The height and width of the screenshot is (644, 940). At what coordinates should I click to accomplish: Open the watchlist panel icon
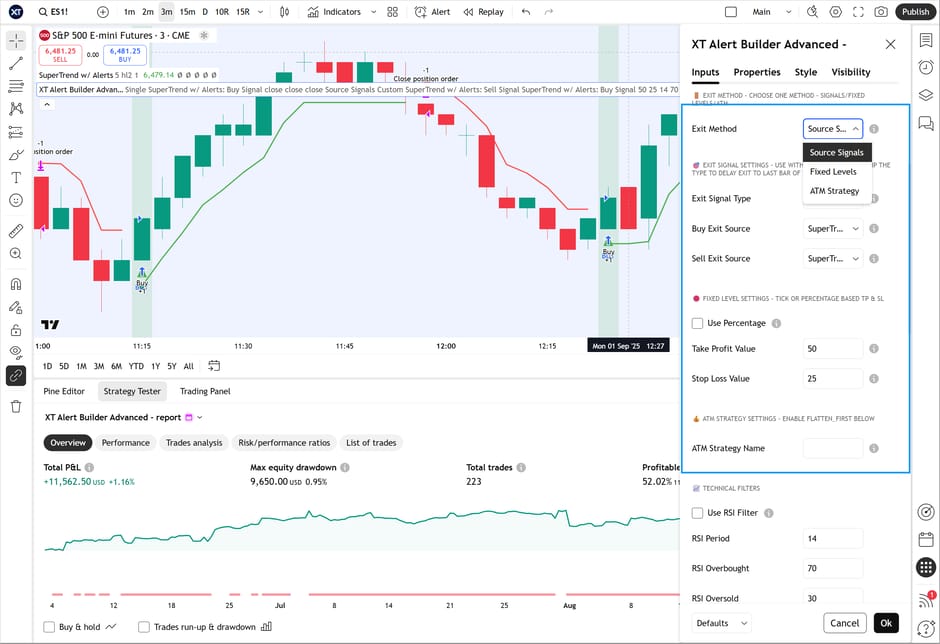[x=926, y=40]
